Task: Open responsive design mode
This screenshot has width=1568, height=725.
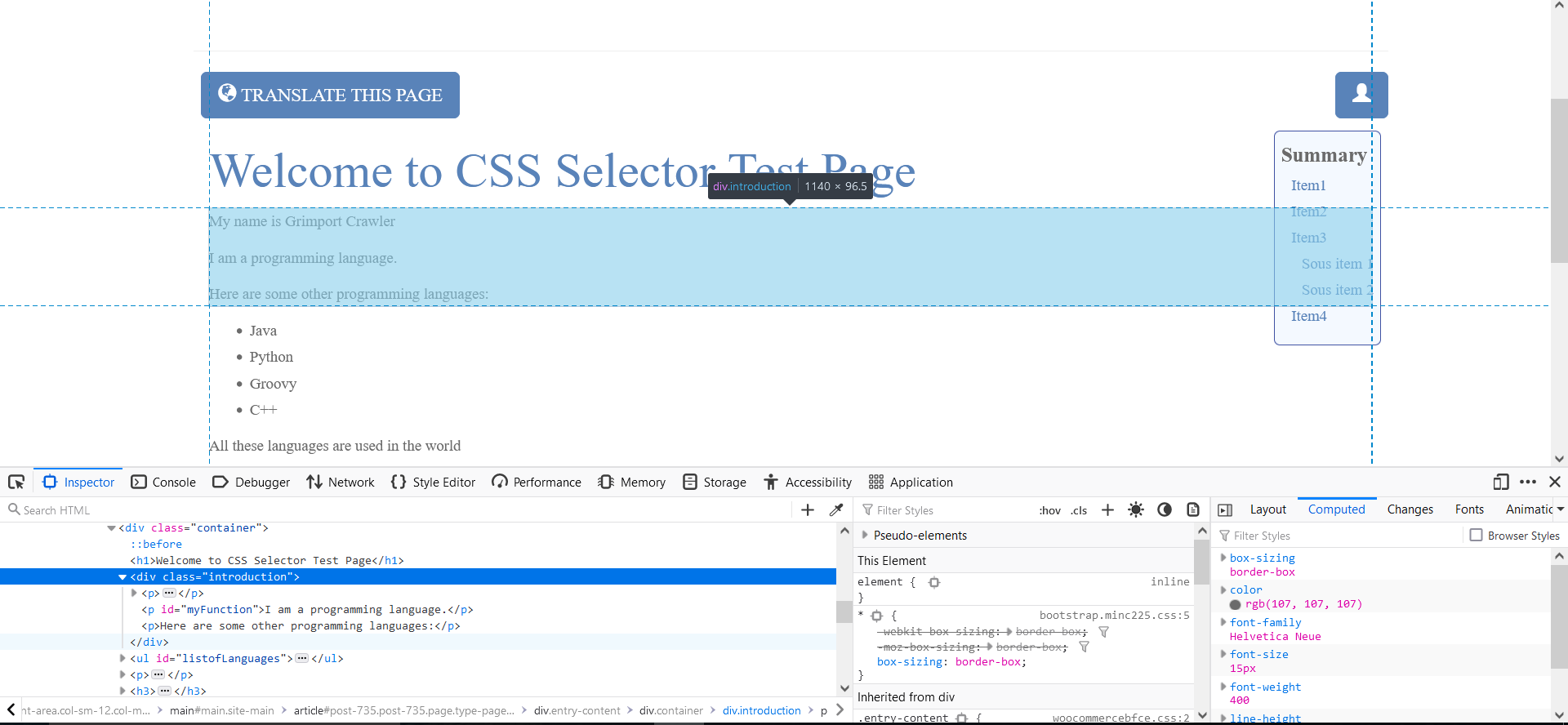Action: click(x=1501, y=482)
